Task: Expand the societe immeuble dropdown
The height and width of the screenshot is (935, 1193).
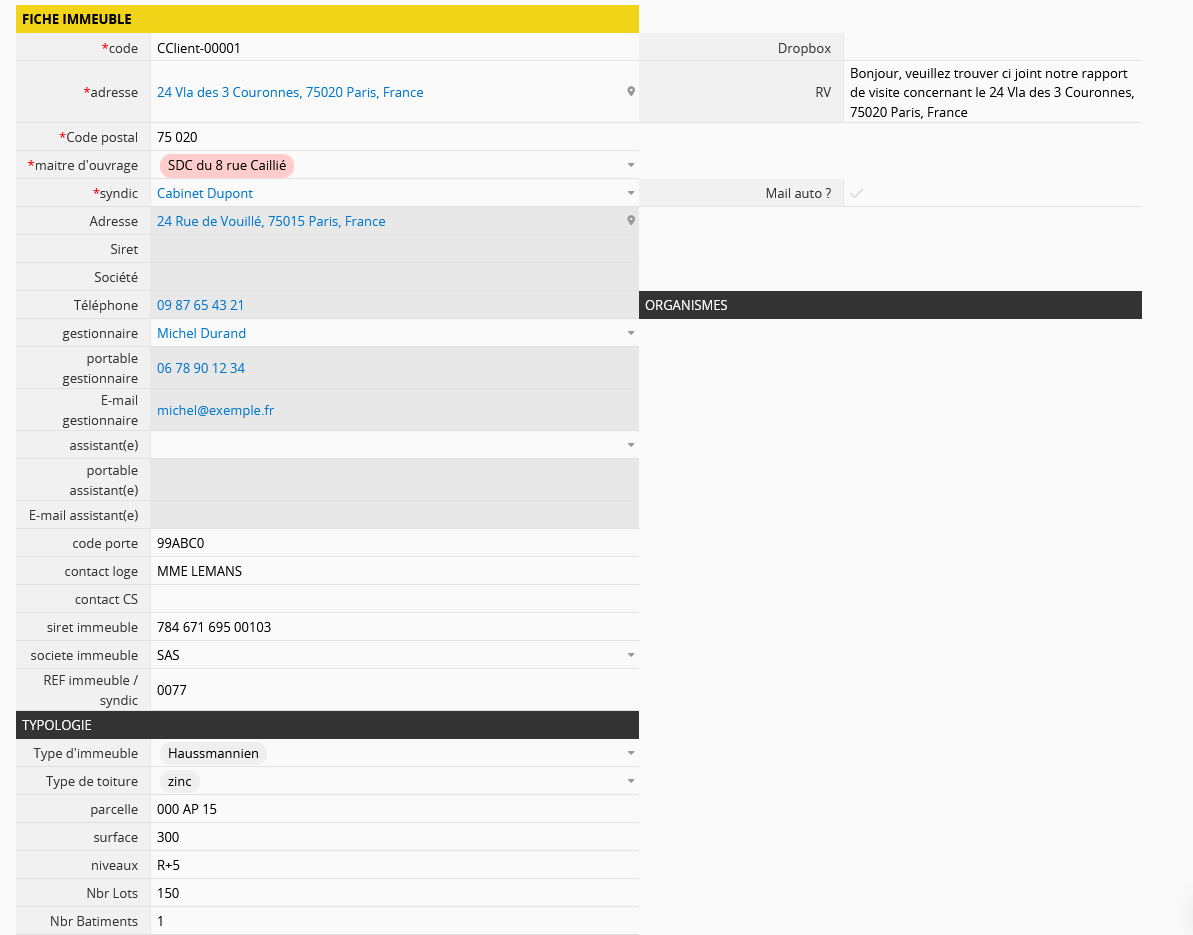Action: [630, 655]
